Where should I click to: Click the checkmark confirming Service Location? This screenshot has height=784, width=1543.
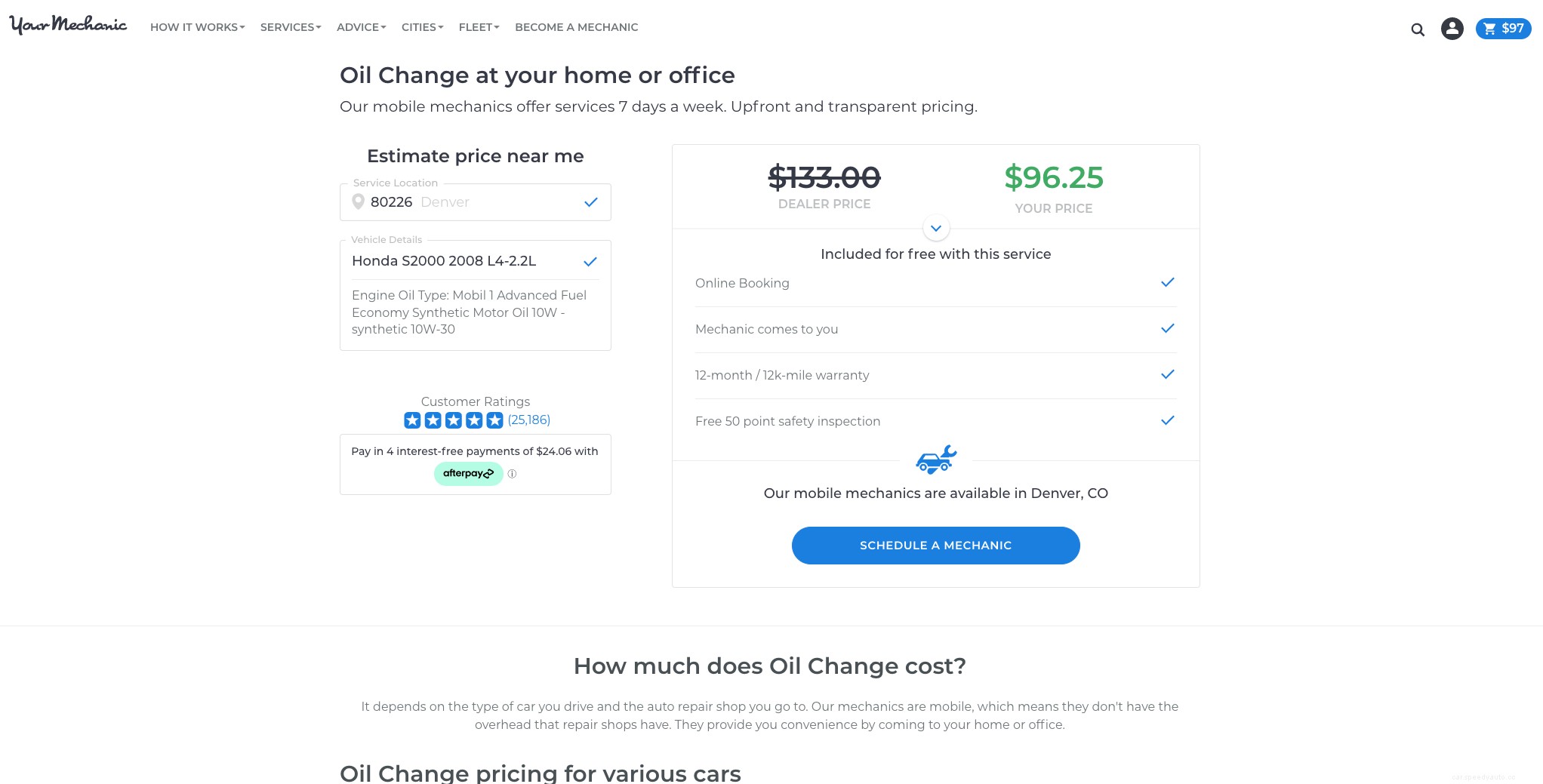(x=590, y=202)
